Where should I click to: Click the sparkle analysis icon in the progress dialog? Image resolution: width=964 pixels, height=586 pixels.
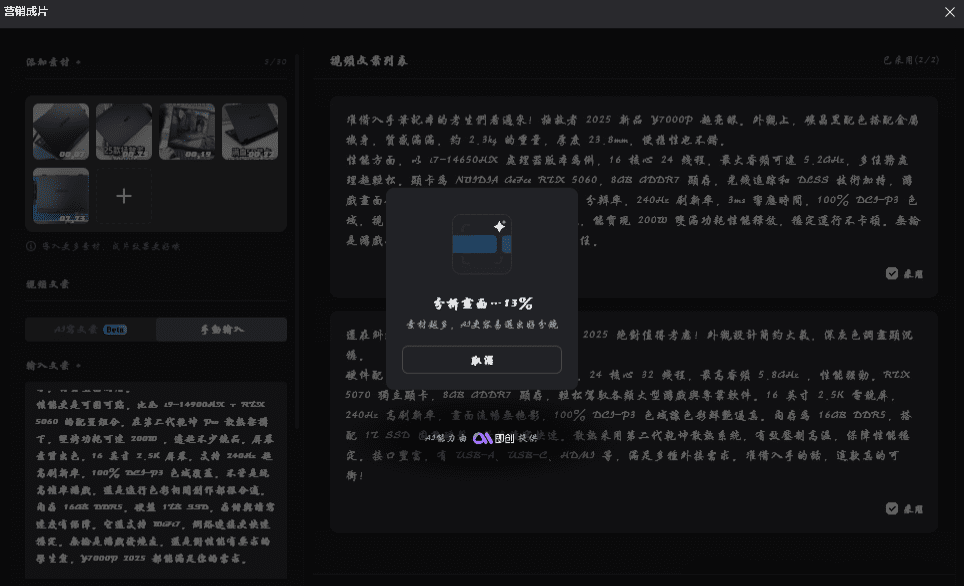[x=481, y=244]
